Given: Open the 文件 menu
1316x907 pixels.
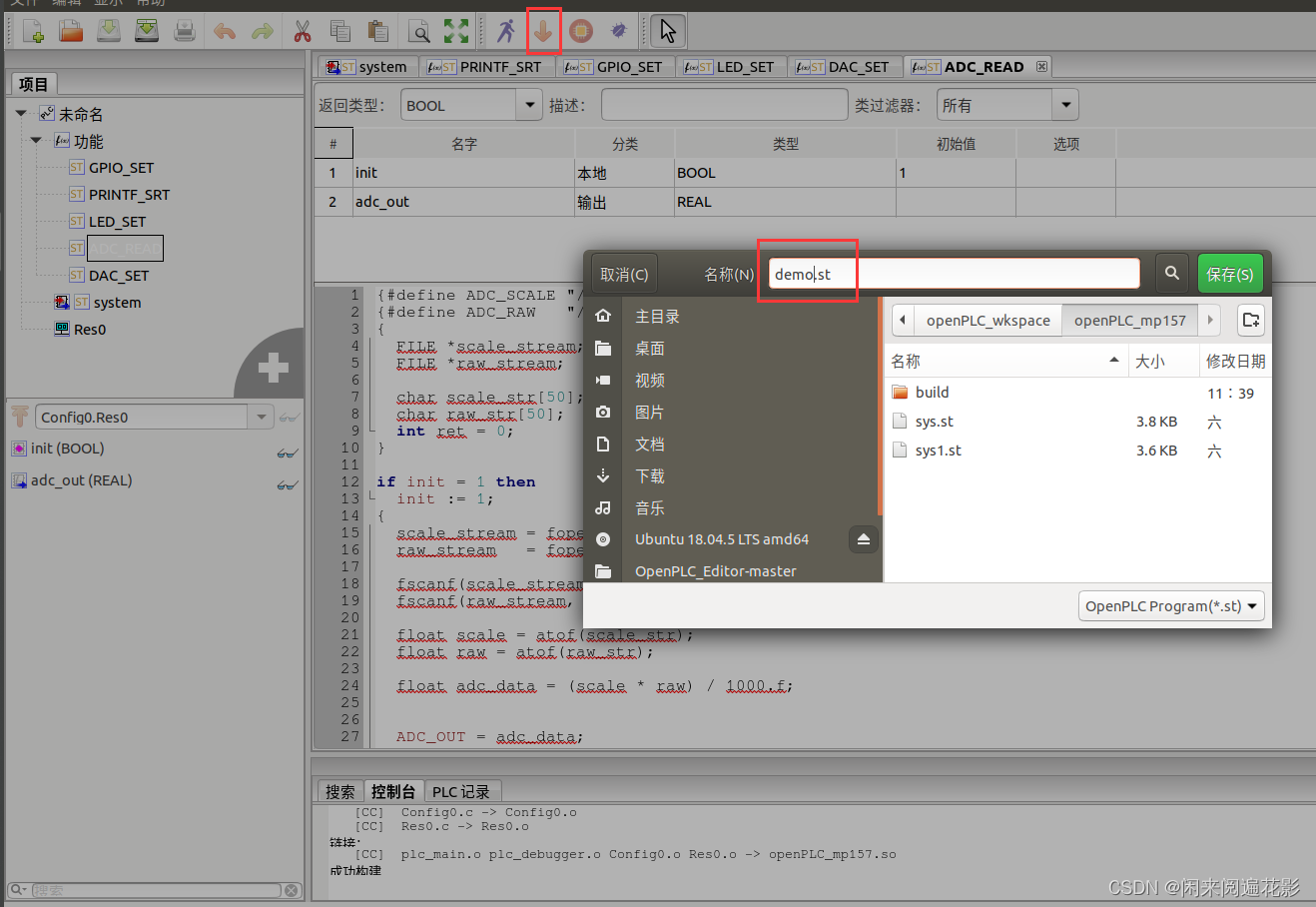Looking at the screenshot, I should (x=22, y=3).
